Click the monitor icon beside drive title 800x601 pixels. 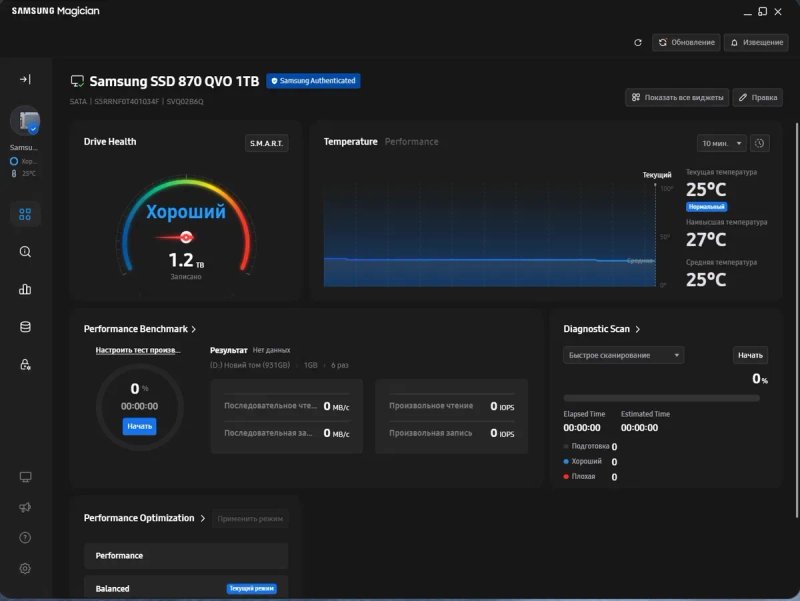[x=77, y=81]
